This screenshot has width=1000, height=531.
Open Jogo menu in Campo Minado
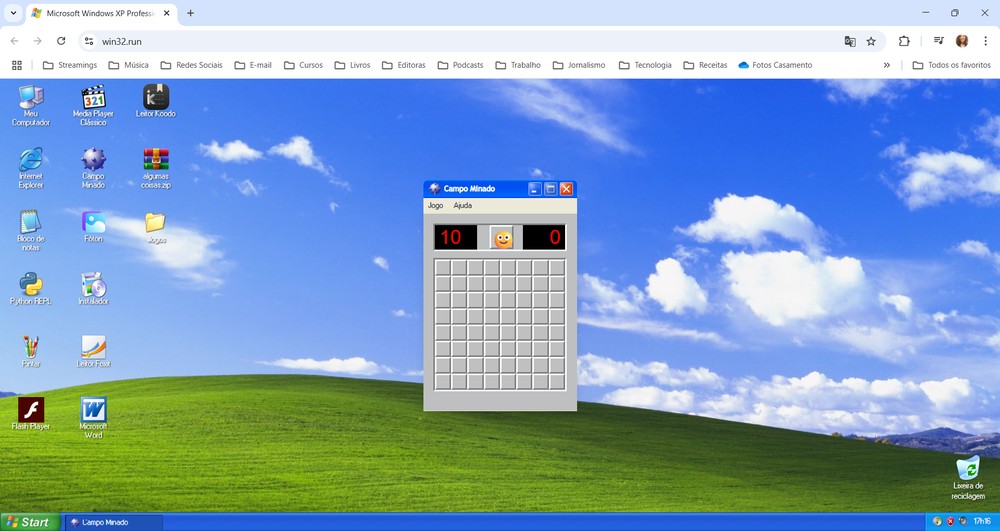tap(436, 205)
